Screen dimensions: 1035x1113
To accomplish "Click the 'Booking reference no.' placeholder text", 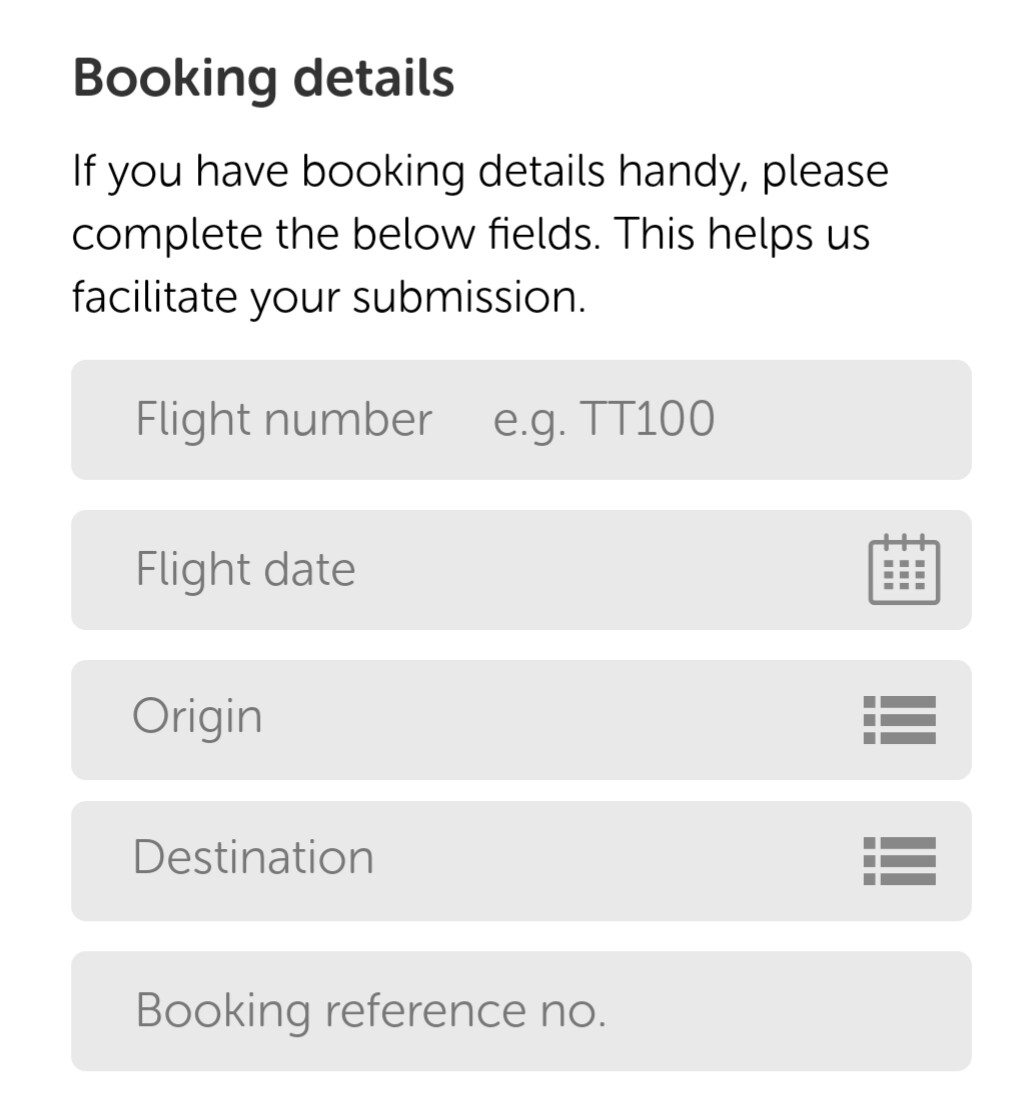I will pyautogui.click(x=371, y=1010).
